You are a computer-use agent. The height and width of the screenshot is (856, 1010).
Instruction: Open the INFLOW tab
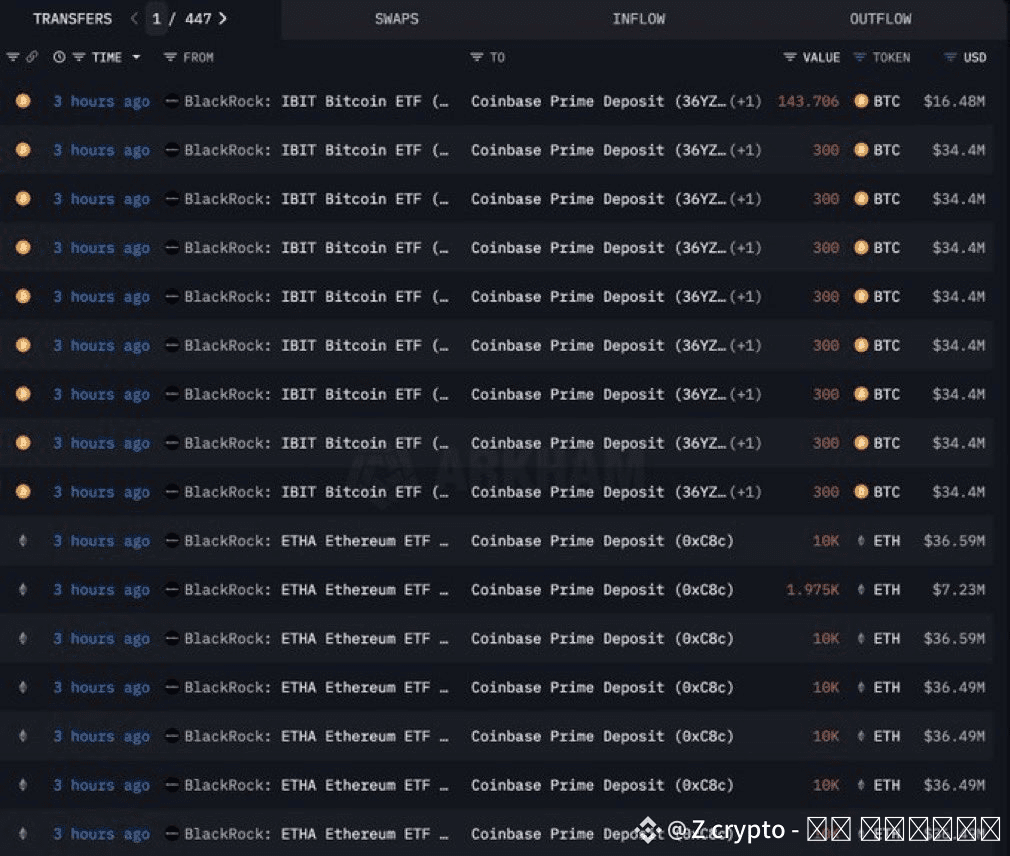638,19
